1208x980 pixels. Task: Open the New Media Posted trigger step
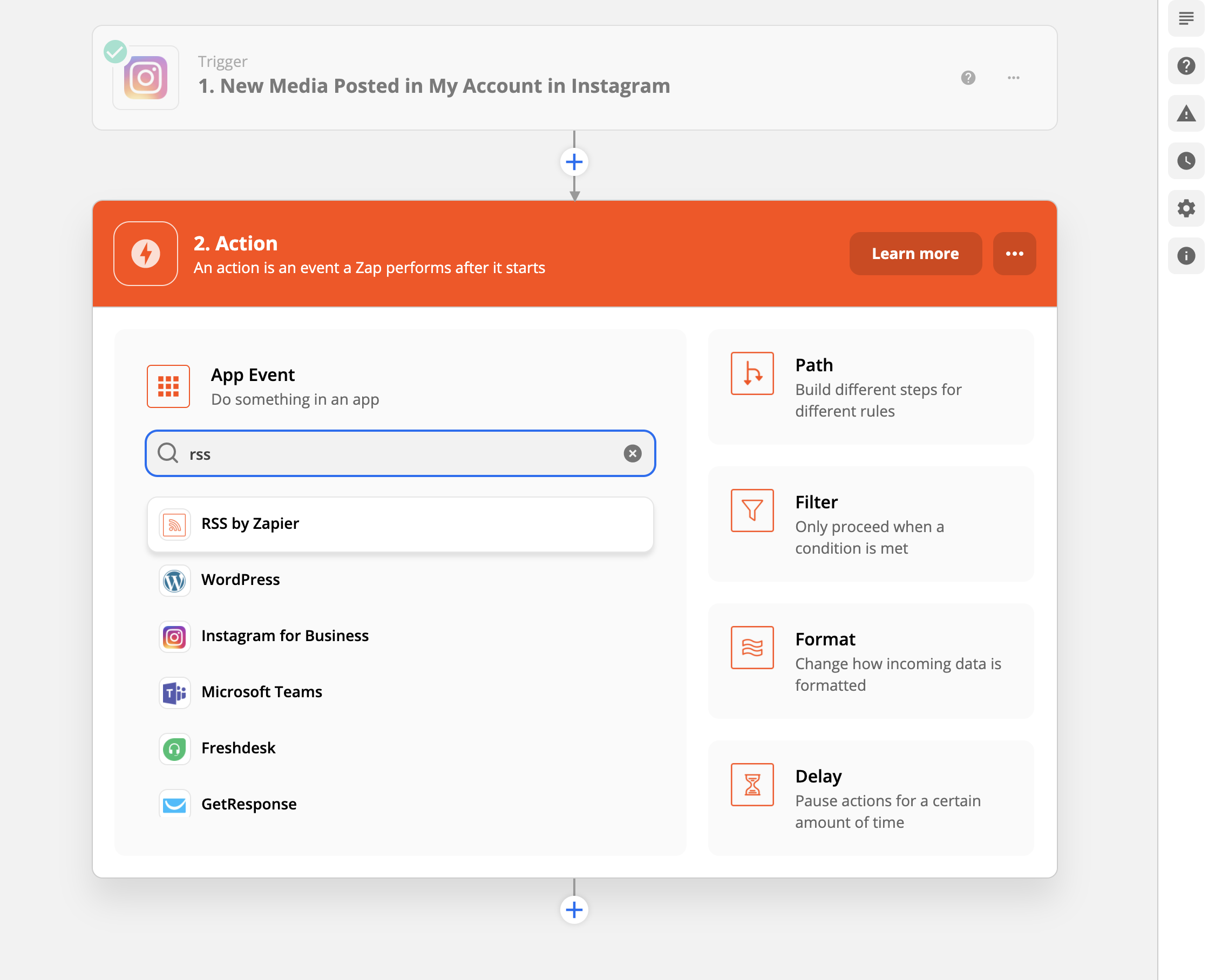[575, 78]
